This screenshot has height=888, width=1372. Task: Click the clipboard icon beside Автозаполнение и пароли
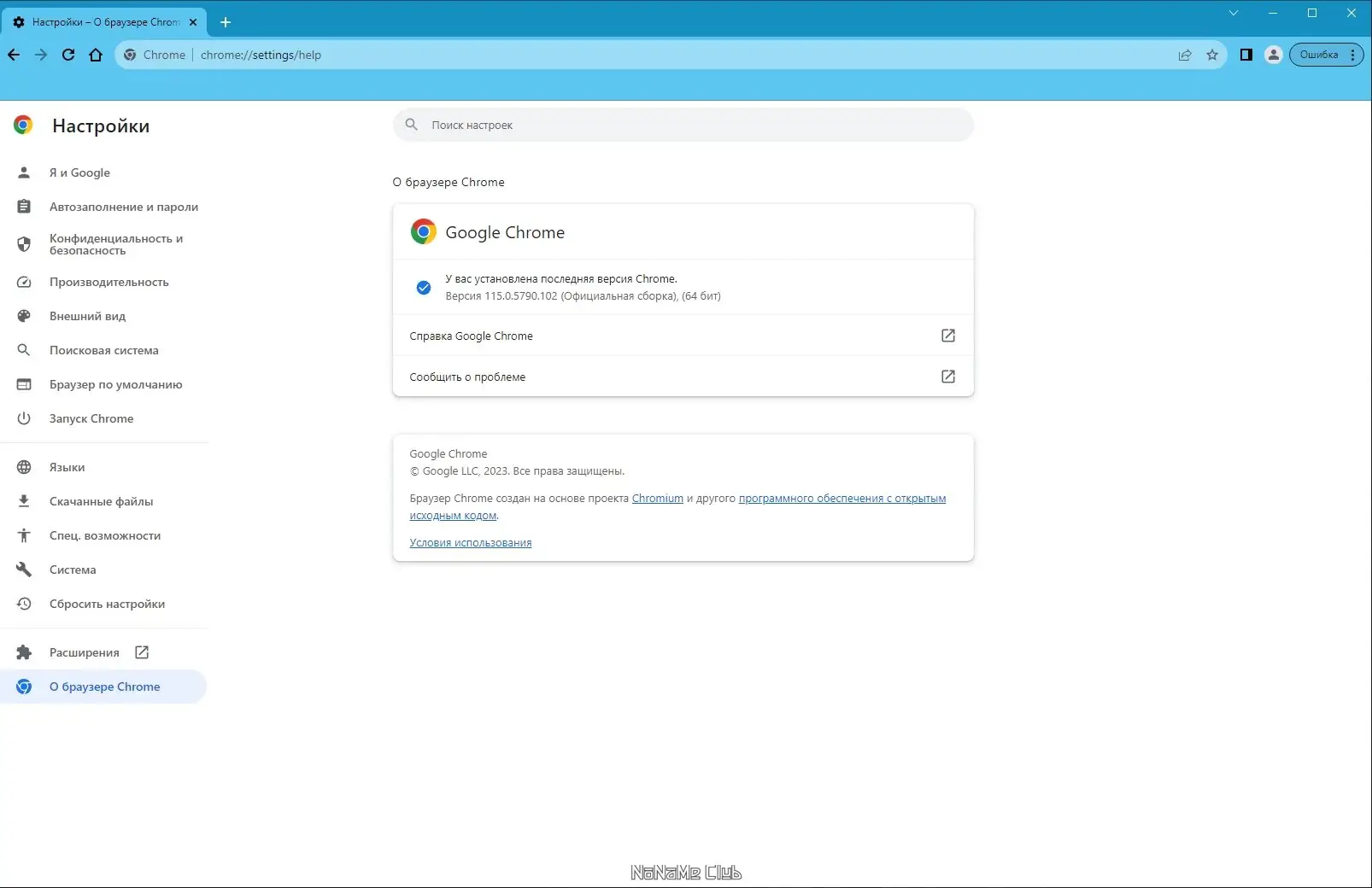[24, 207]
